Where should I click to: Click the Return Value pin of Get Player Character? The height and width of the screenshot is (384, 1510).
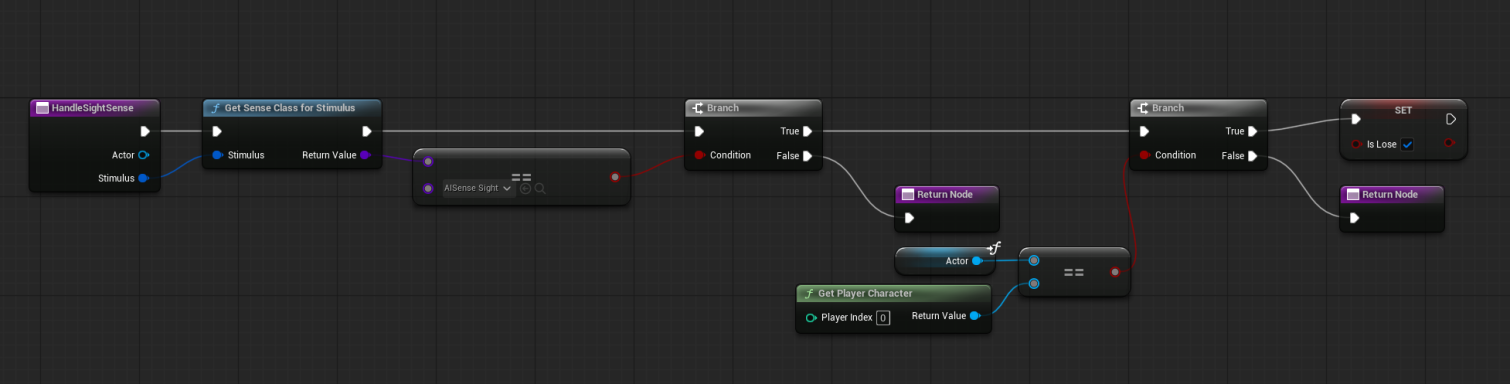[975, 317]
